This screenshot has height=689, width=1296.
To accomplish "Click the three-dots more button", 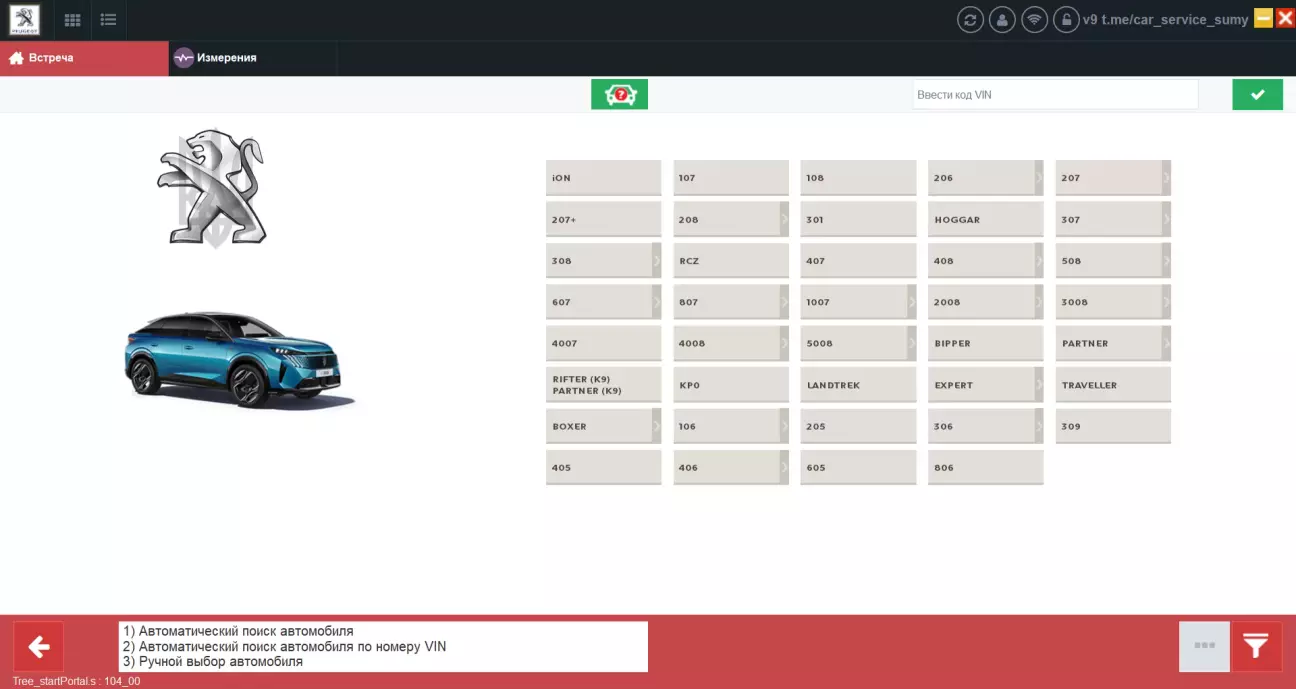I will coord(1204,647).
